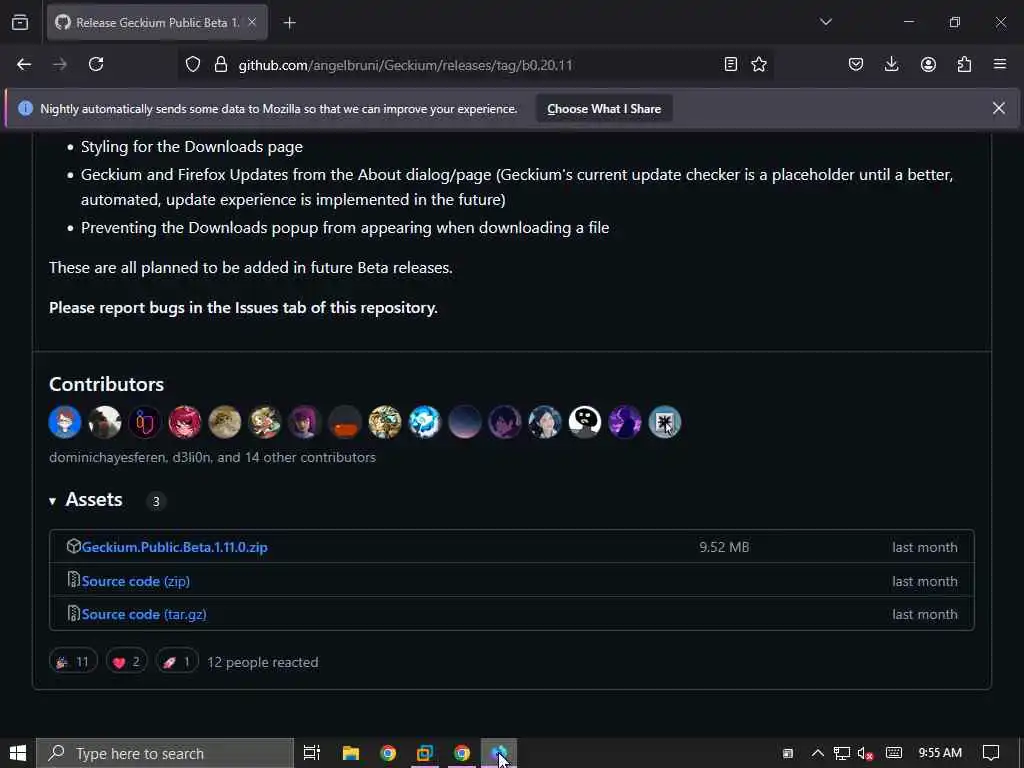1024x768 pixels.
Task: Open the Windows notification center
Action: pos(991,753)
